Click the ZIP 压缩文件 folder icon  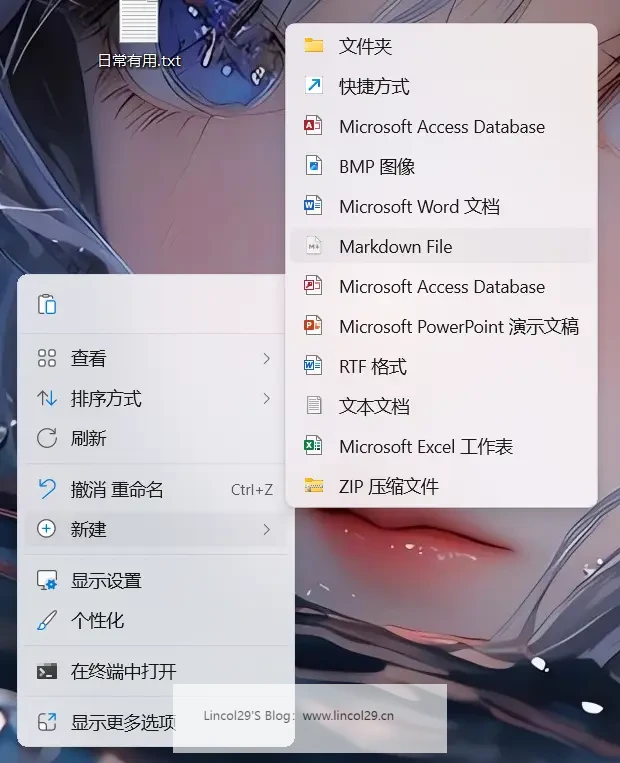tap(314, 486)
